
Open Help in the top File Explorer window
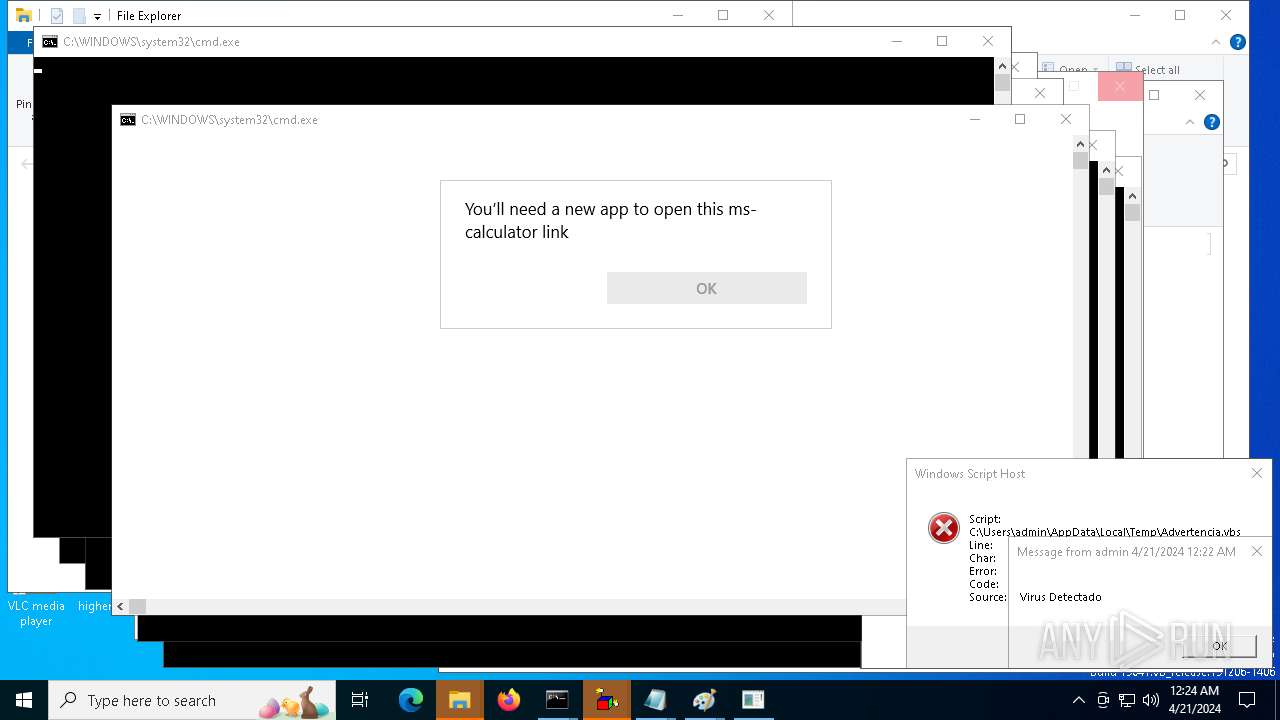point(1237,42)
